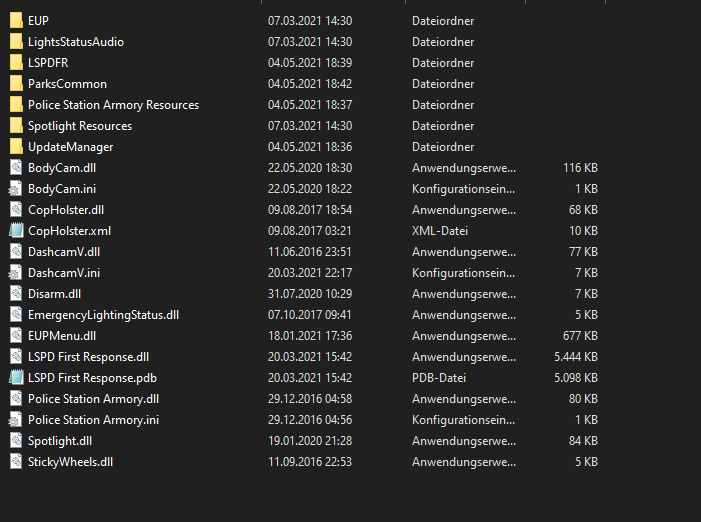Viewport: 701px width, 522px height.
Task: Click the CopHolster.xml file icon
Action: click(x=15, y=231)
